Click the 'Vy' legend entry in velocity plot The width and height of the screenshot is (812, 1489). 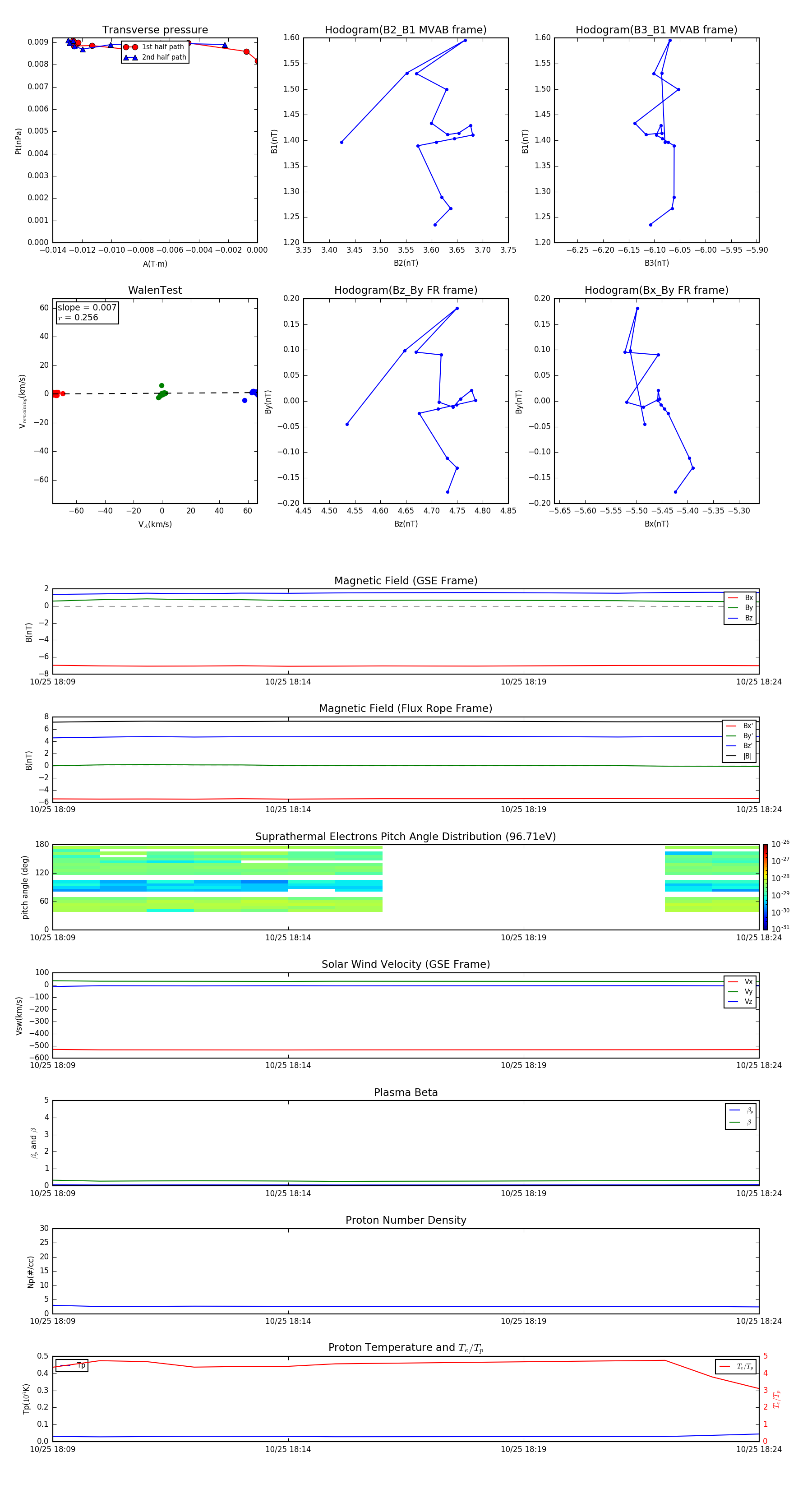click(740, 991)
